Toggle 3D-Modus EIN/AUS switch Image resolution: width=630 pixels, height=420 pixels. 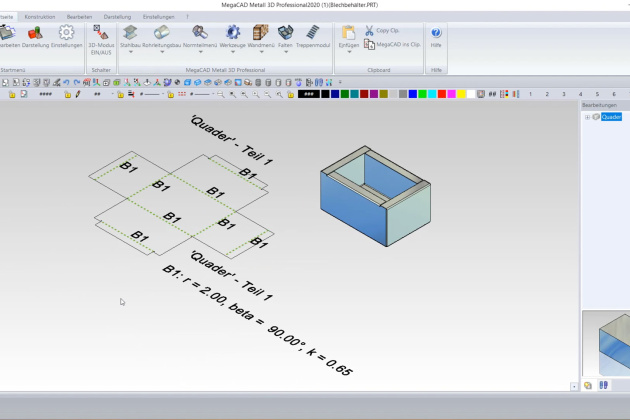(101, 36)
